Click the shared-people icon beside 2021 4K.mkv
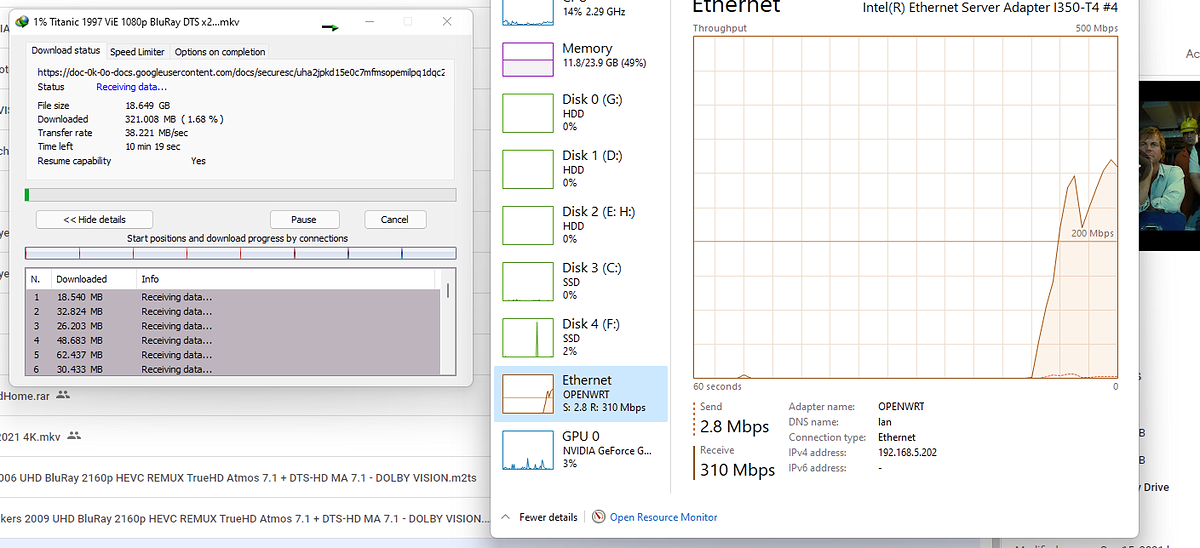The height and width of the screenshot is (548, 1200). point(75,436)
